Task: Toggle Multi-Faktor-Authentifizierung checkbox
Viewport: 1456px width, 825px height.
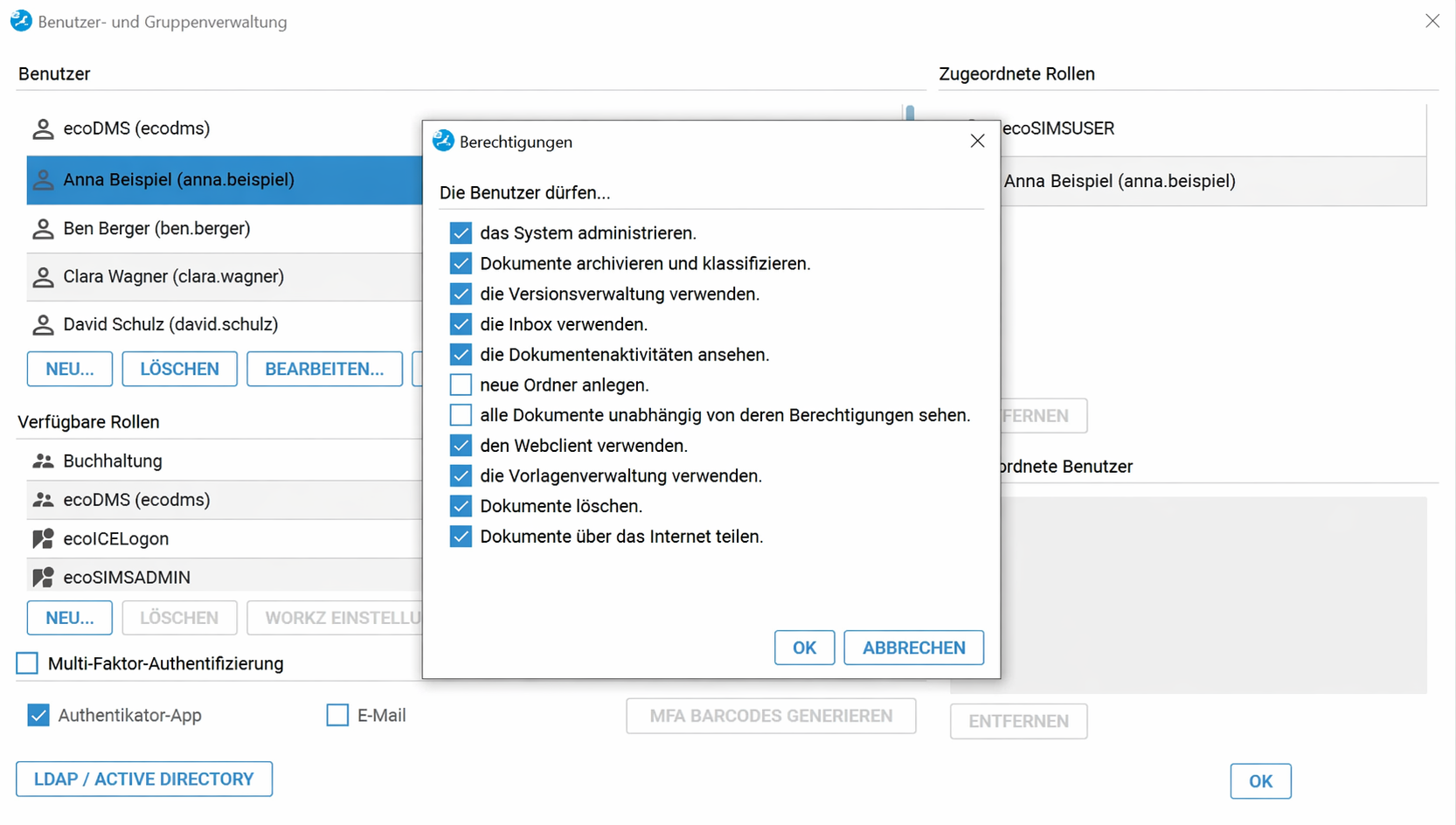Action: pyautogui.click(x=28, y=663)
